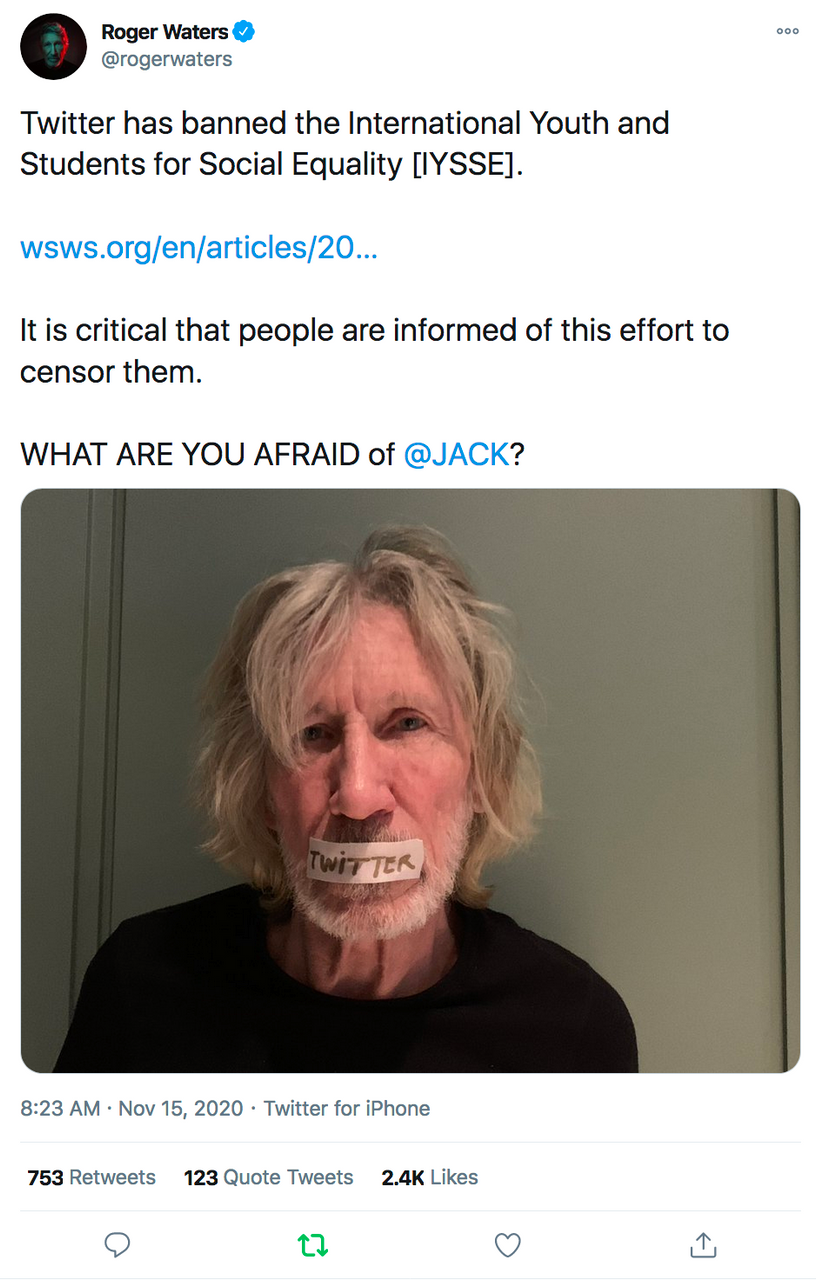816x1280 pixels.
Task: View the 2.4K Likes list
Action: click(429, 1177)
